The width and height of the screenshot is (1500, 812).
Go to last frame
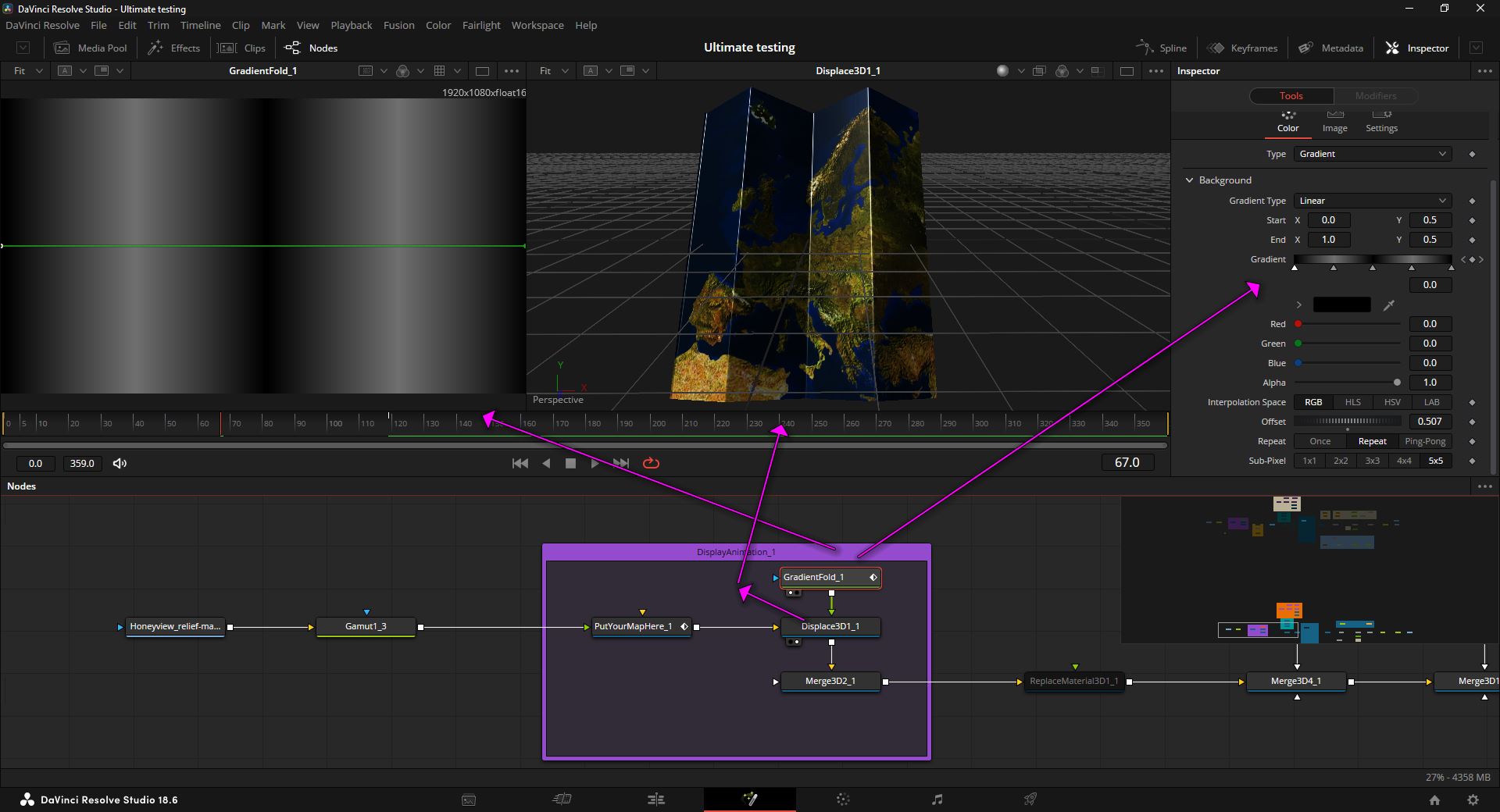pos(621,463)
